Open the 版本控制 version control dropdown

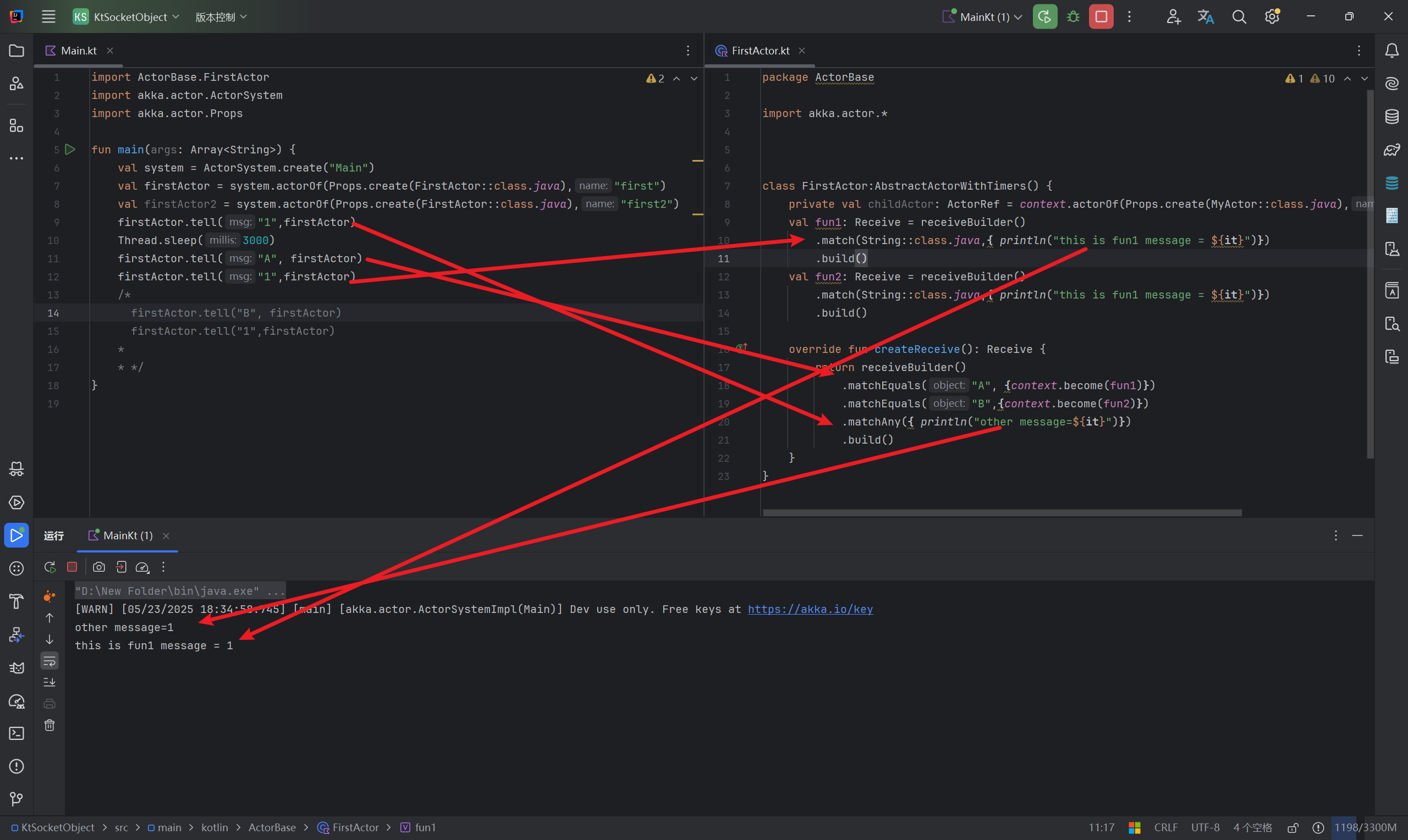(221, 16)
